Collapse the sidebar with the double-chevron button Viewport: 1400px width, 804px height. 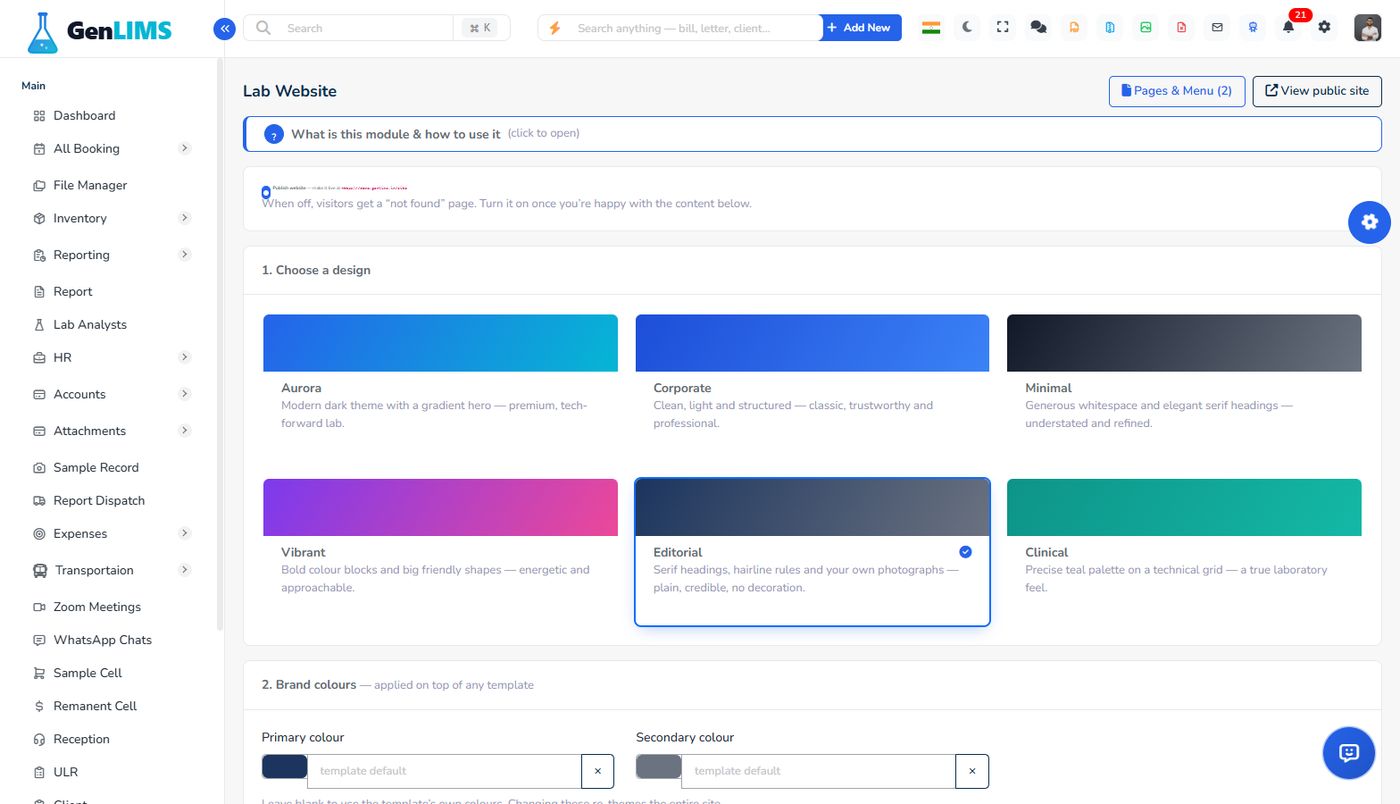224,29
